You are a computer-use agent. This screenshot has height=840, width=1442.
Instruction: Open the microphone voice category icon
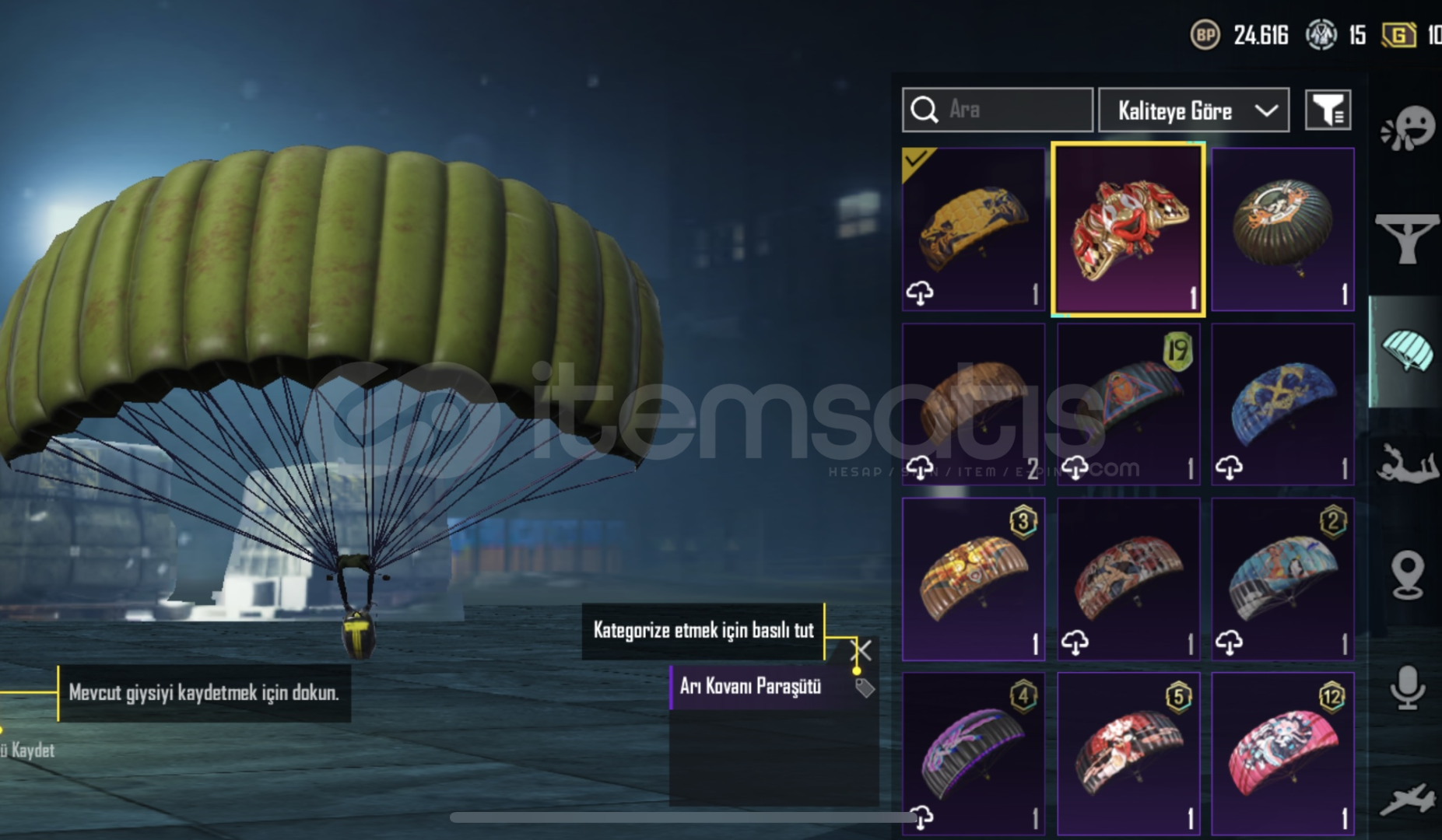1407,688
